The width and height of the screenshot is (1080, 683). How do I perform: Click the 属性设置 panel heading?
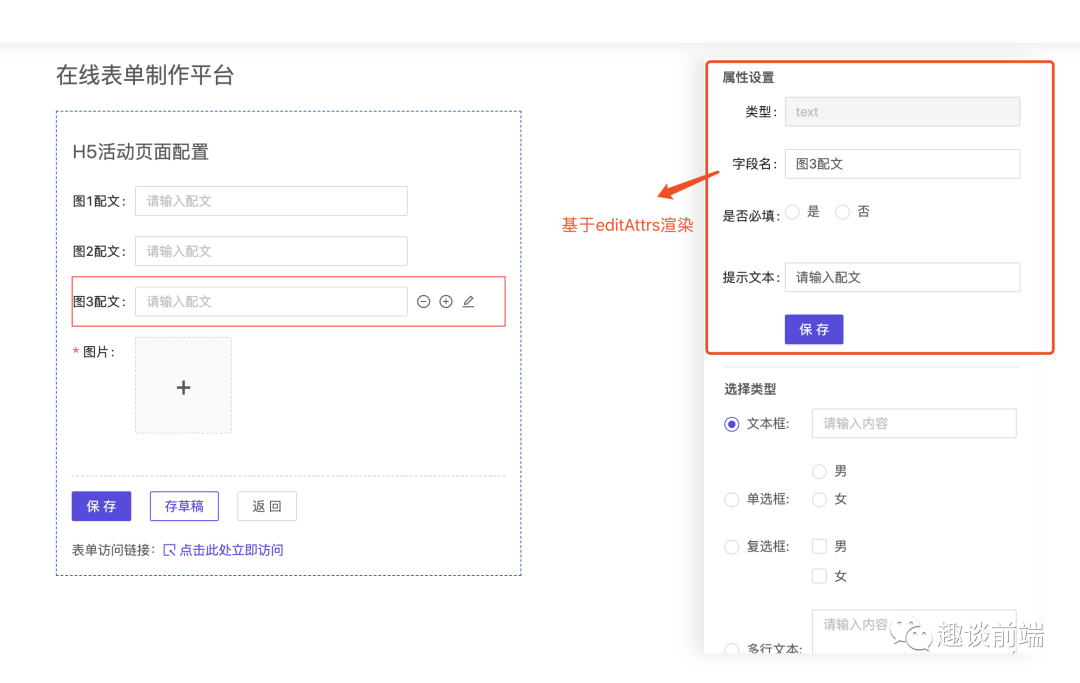click(748, 78)
